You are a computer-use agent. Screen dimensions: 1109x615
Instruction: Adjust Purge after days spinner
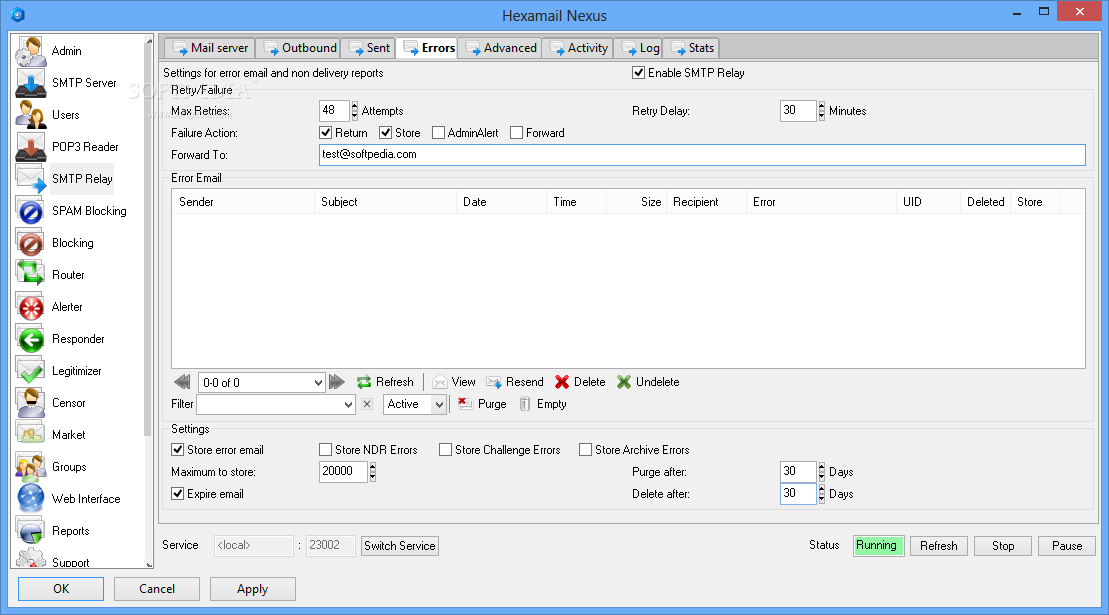821,472
